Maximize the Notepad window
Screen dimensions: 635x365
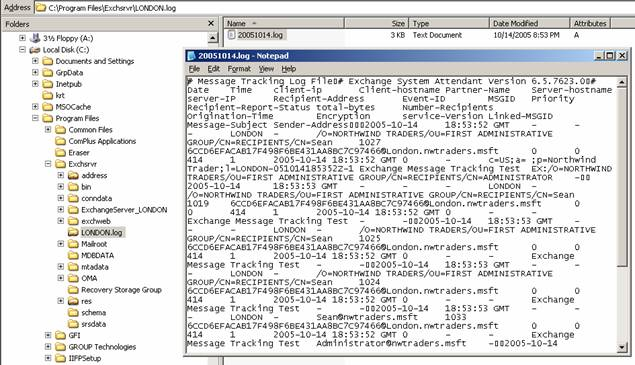[x=610, y=55]
